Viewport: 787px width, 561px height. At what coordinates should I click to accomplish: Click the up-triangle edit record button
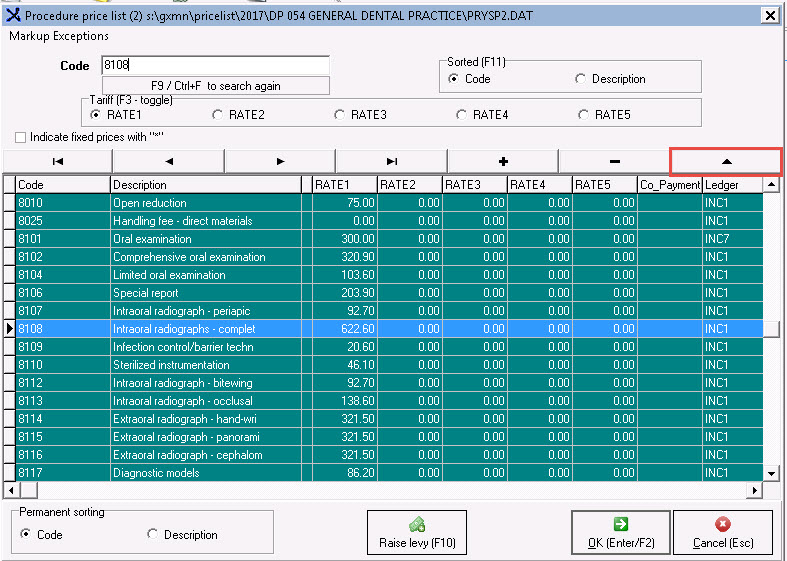click(726, 161)
